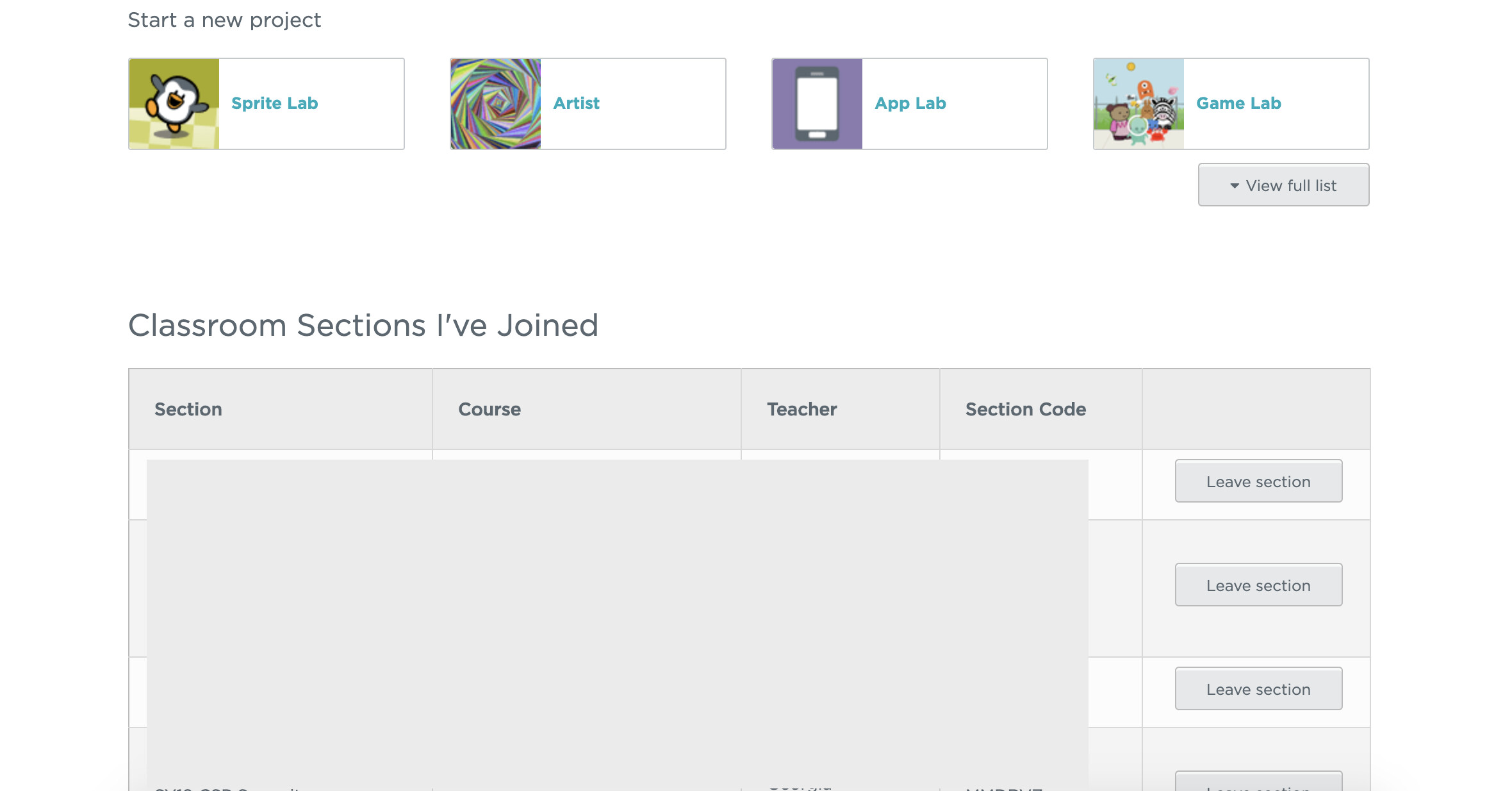This screenshot has height=791, width=1512.
Task: Click the Section column header
Action: click(188, 409)
